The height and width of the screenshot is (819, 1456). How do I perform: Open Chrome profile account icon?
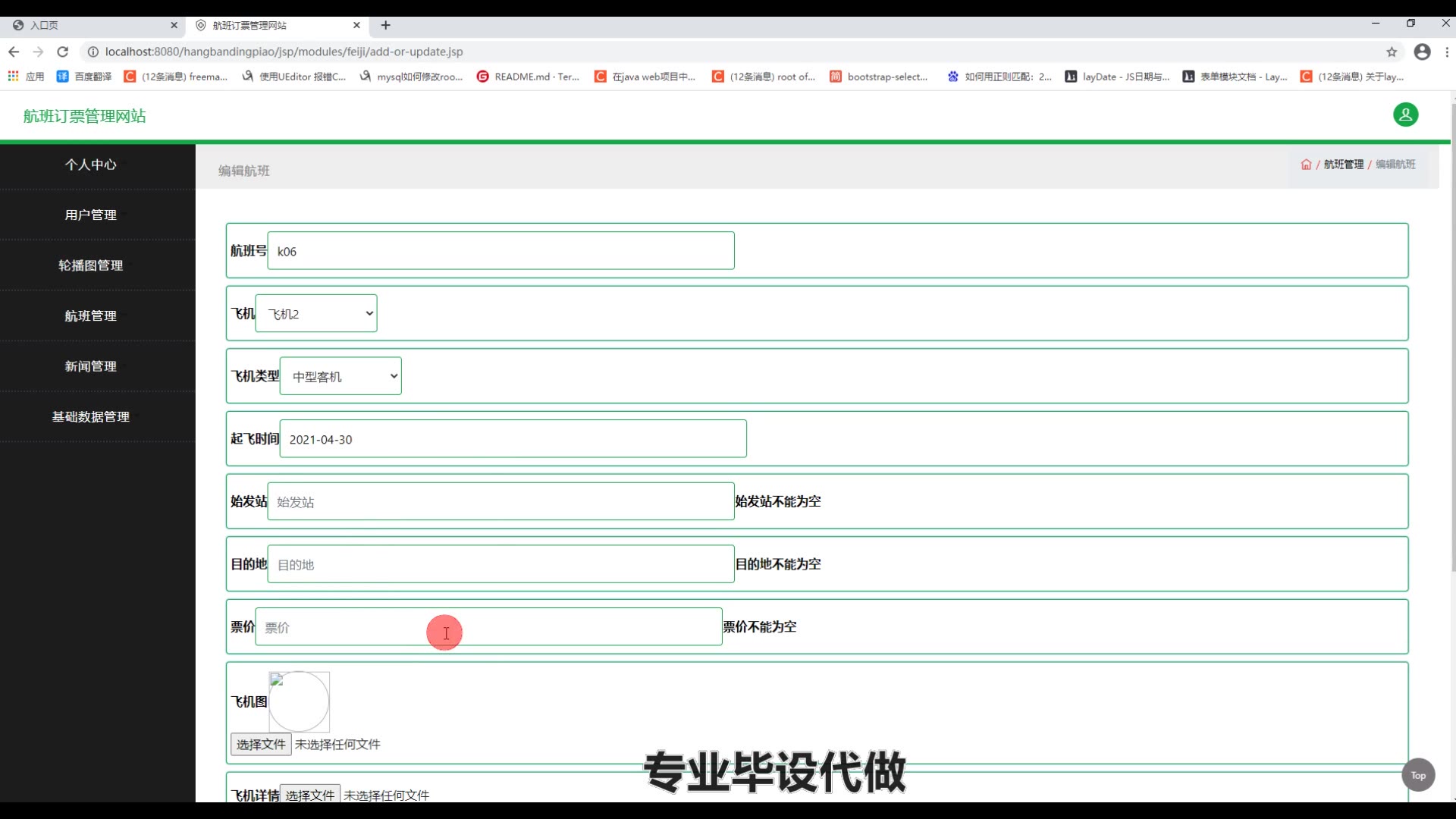click(1423, 52)
